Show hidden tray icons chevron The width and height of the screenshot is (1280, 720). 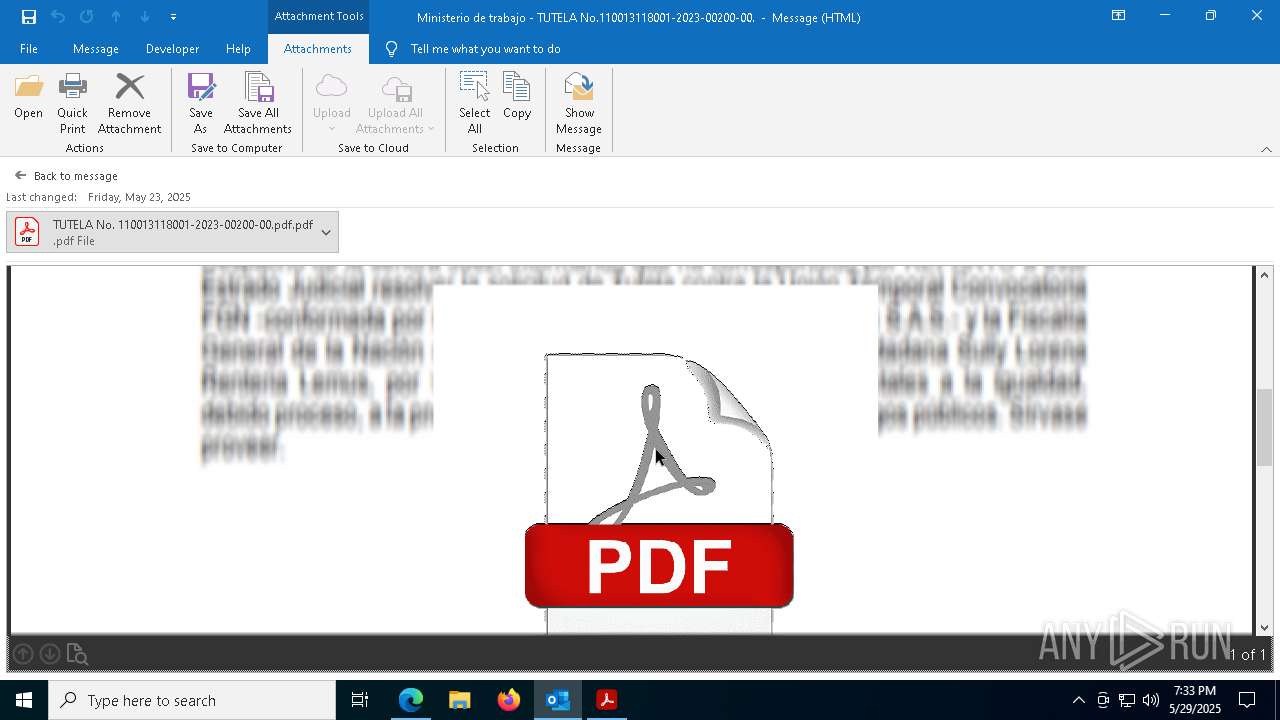pos(1078,700)
